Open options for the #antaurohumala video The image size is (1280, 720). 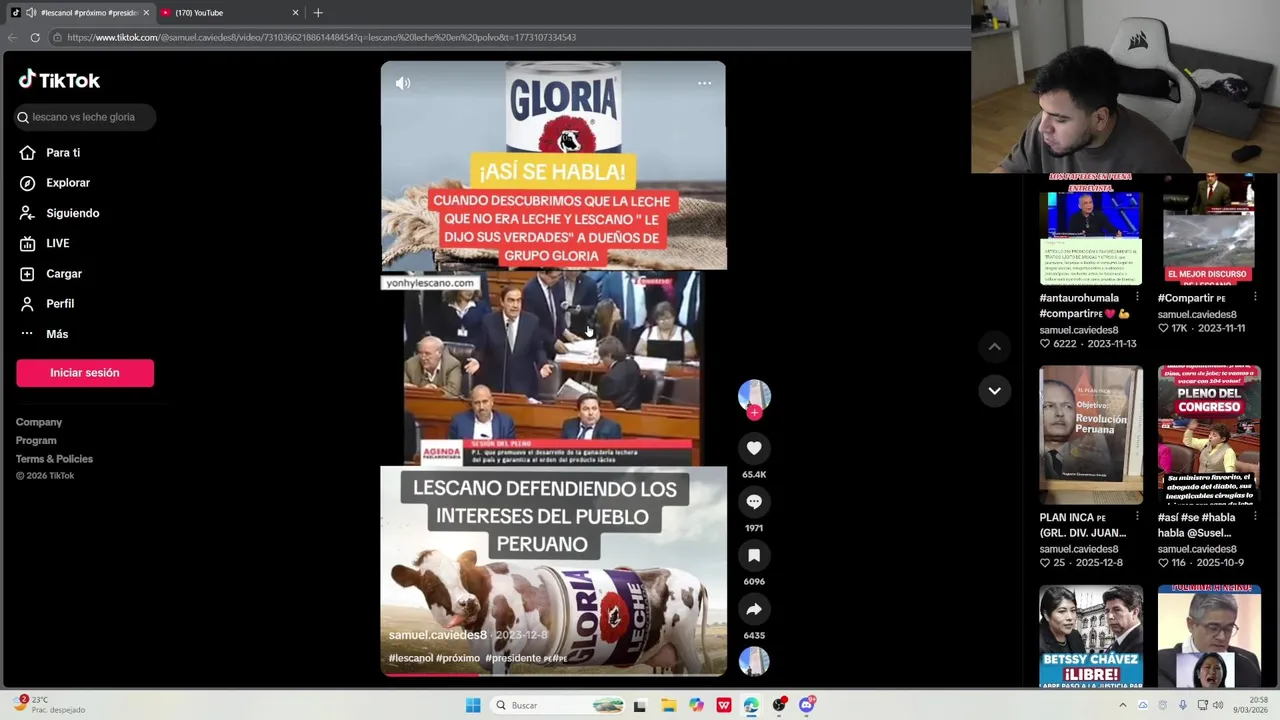[x=1137, y=298]
